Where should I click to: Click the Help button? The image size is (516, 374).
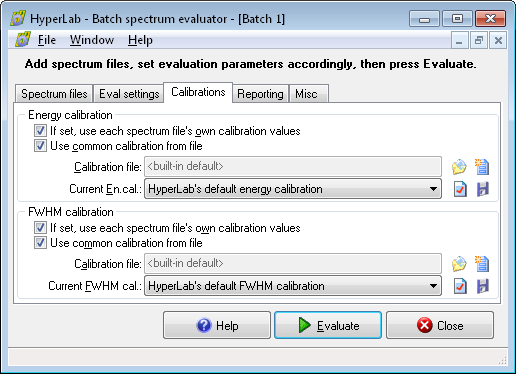[217, 325]
